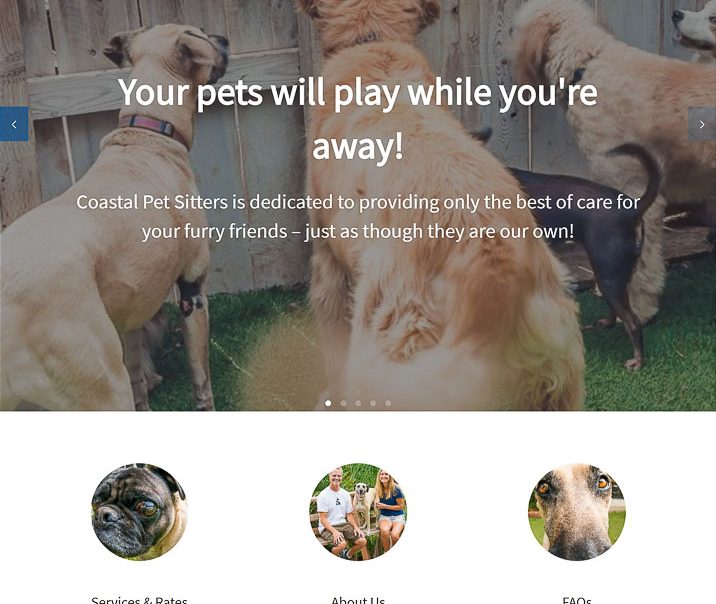Open the FAQs link
This screenshot has height=604, width=716.
pyautogui.click(x=577, y=600)
